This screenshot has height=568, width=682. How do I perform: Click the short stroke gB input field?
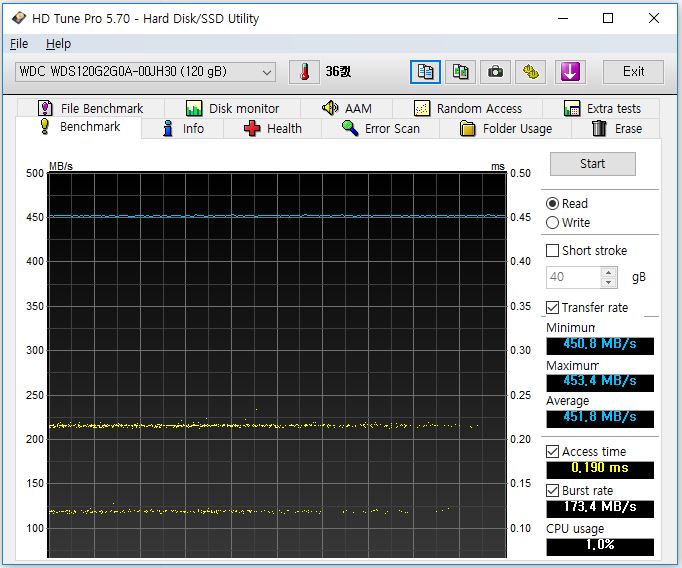(x=573, y=277)
